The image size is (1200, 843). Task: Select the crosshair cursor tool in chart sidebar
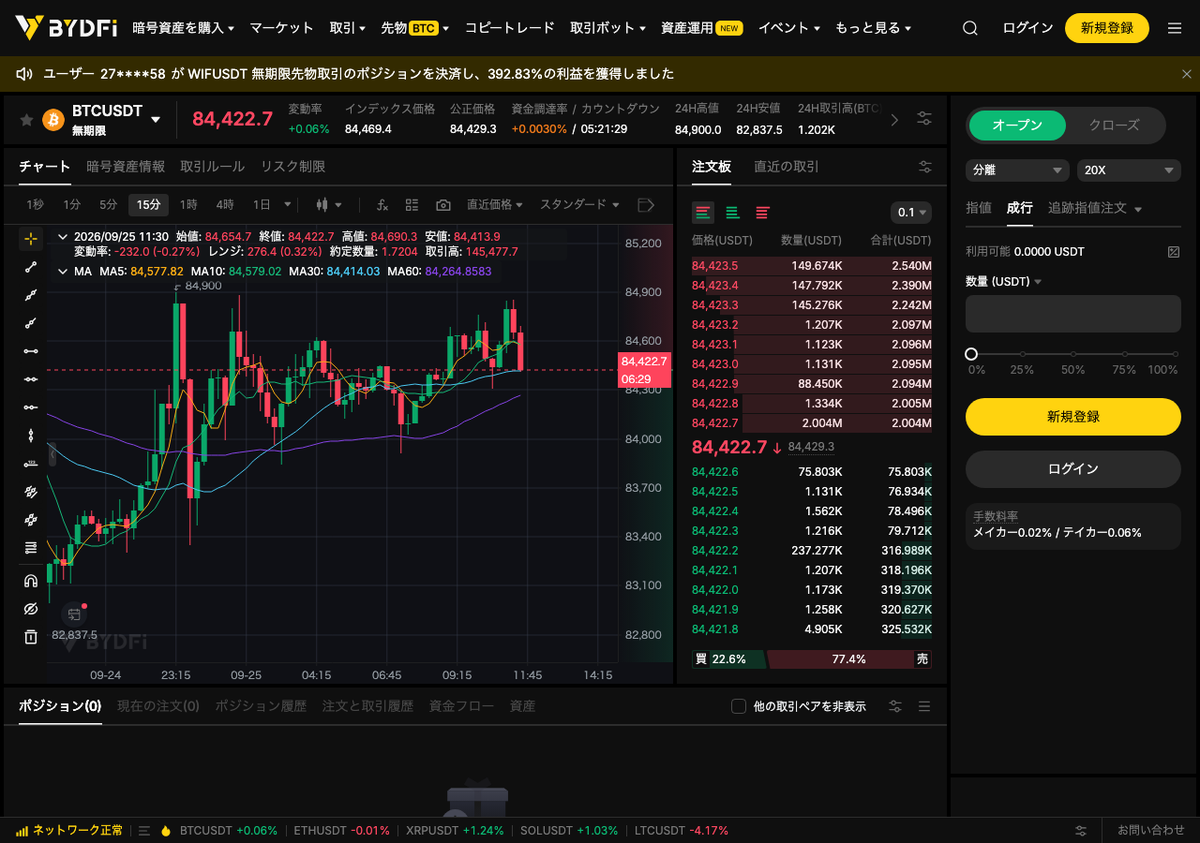pos(31,238)
